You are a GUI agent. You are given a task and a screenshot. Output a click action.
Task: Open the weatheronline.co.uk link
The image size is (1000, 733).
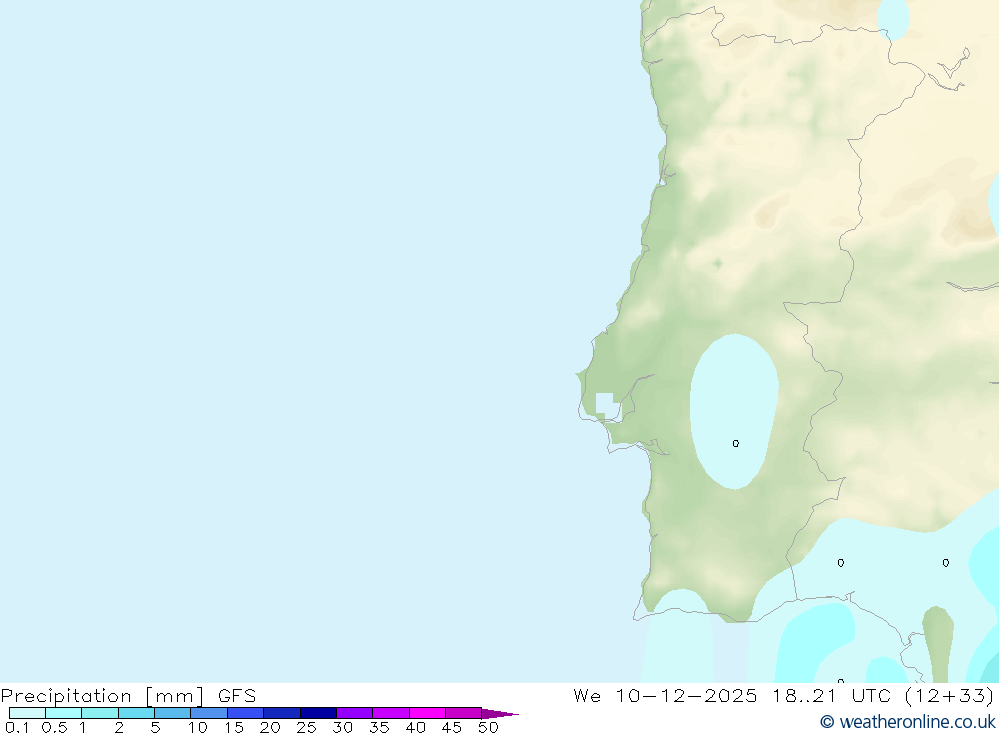coord(908,722)
